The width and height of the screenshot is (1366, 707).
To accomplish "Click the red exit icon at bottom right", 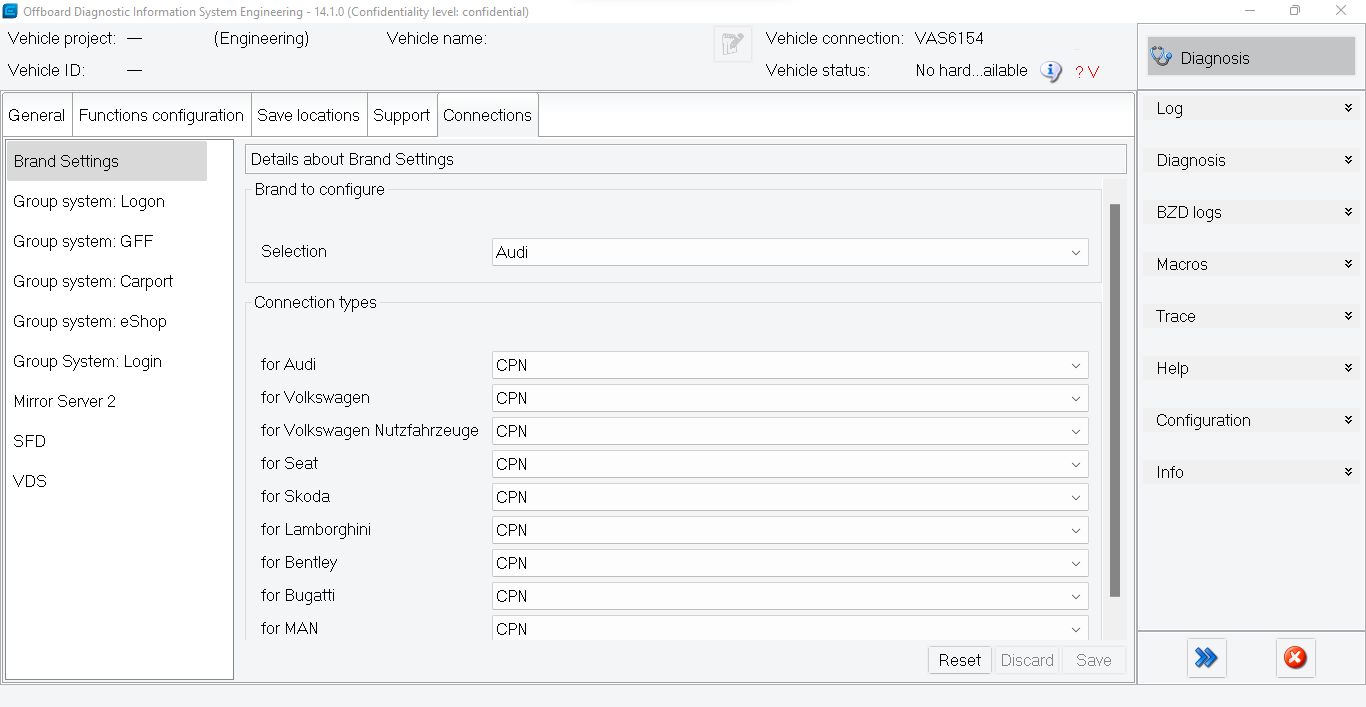I will coord(1295,658).
